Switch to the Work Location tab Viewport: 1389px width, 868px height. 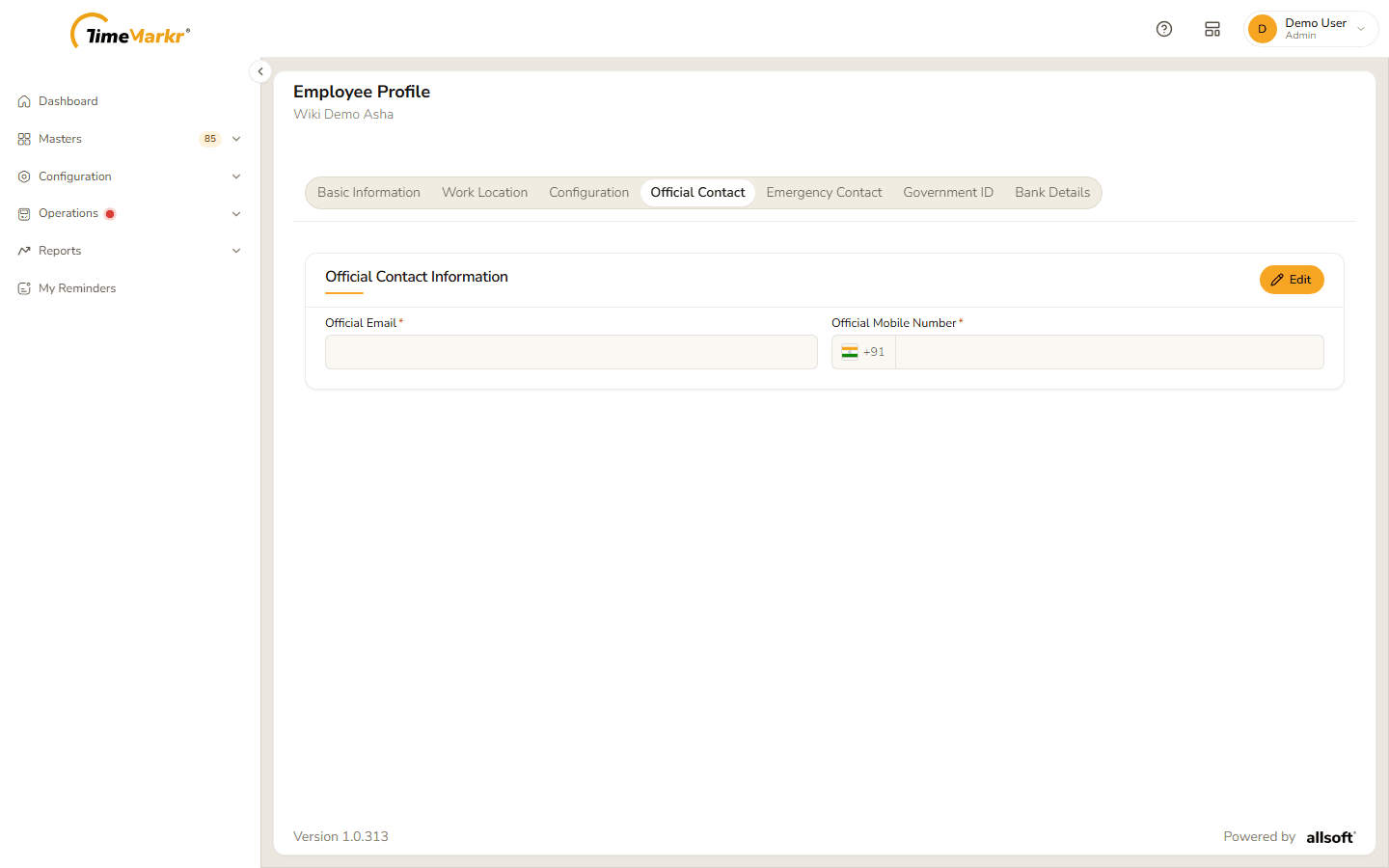(x=485, y=193)
